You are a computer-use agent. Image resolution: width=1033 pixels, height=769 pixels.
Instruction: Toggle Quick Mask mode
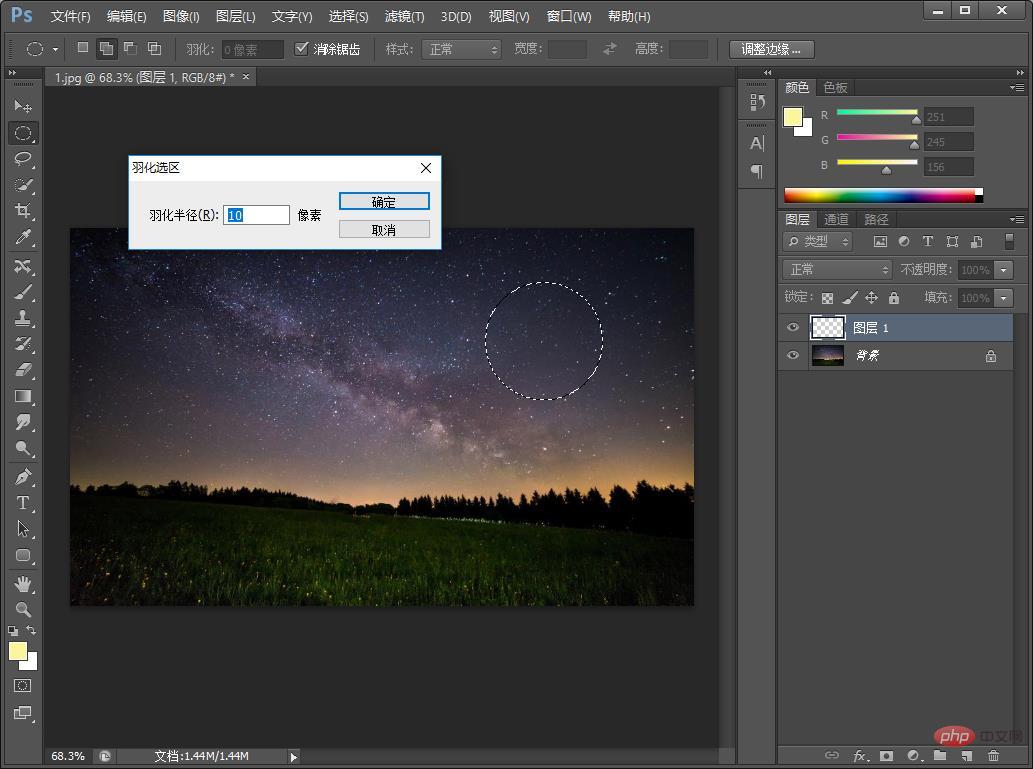point(22,686)
